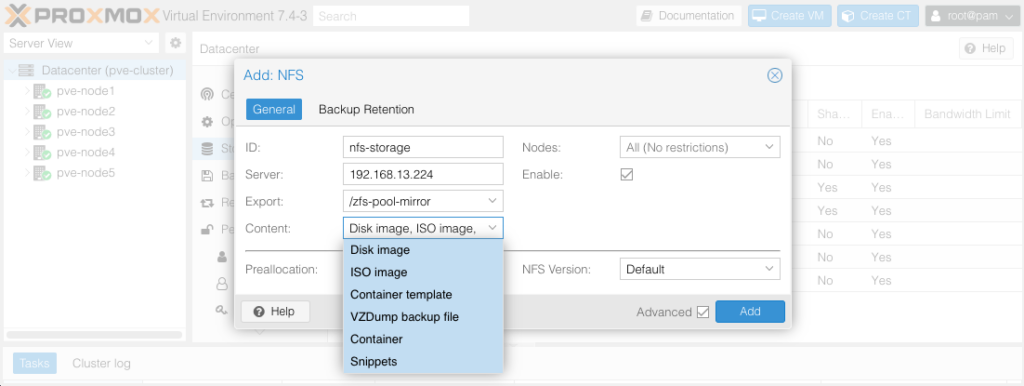Open the Cluster log tab
1024x386 pixels.
(x=101, y=363)
